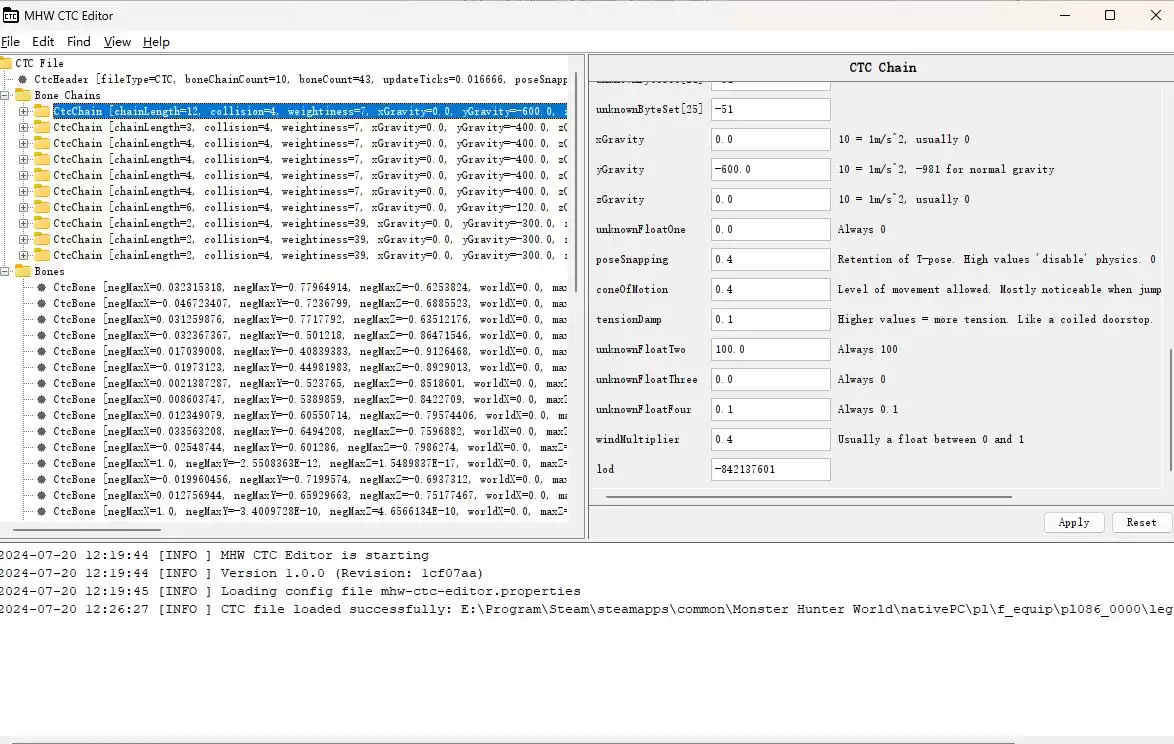Viewport: 1174px width, 744px height.
Task: Click the coneOfMotion input field
Action: click(770, 289)
